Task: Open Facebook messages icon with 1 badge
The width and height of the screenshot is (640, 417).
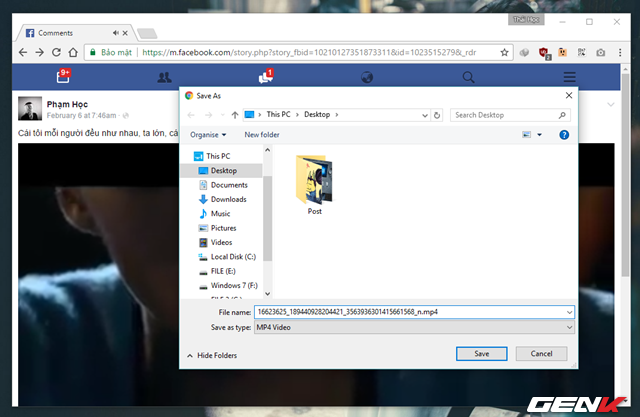Action: 266,76
